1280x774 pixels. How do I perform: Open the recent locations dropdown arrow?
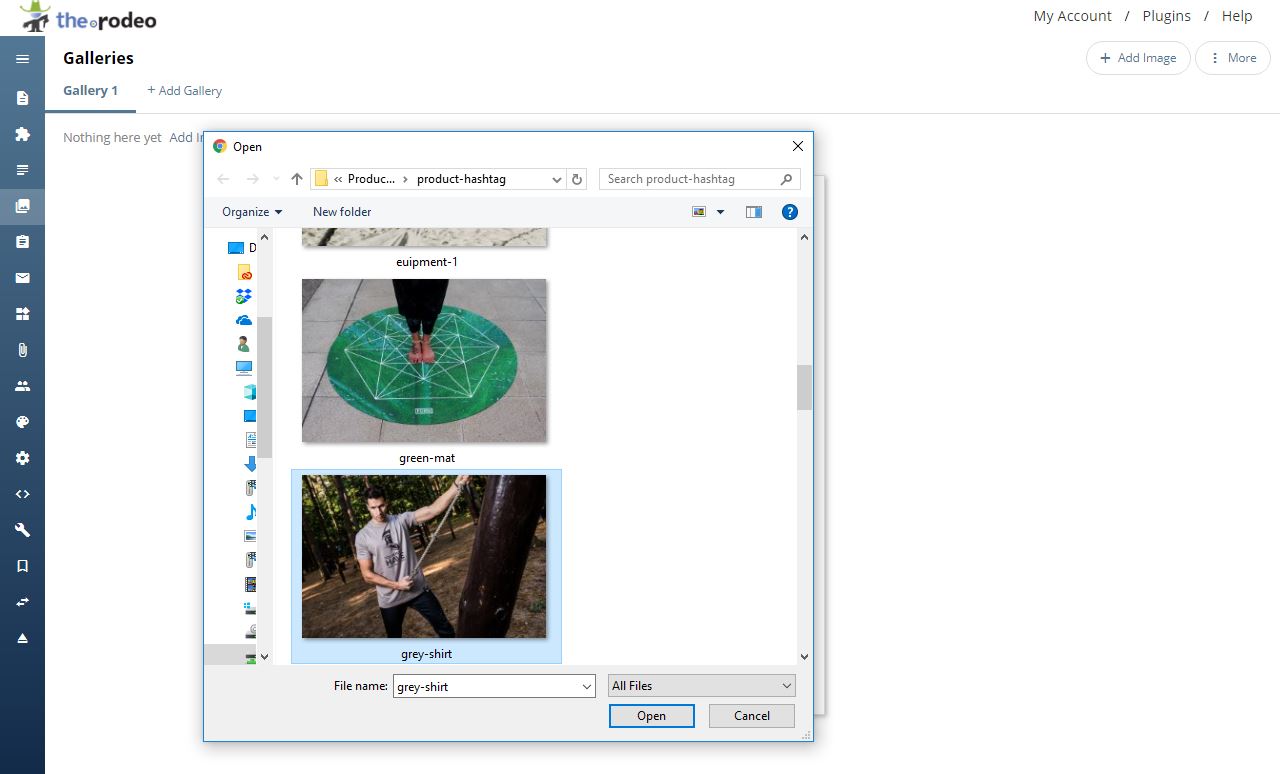[x=276, y=179]
